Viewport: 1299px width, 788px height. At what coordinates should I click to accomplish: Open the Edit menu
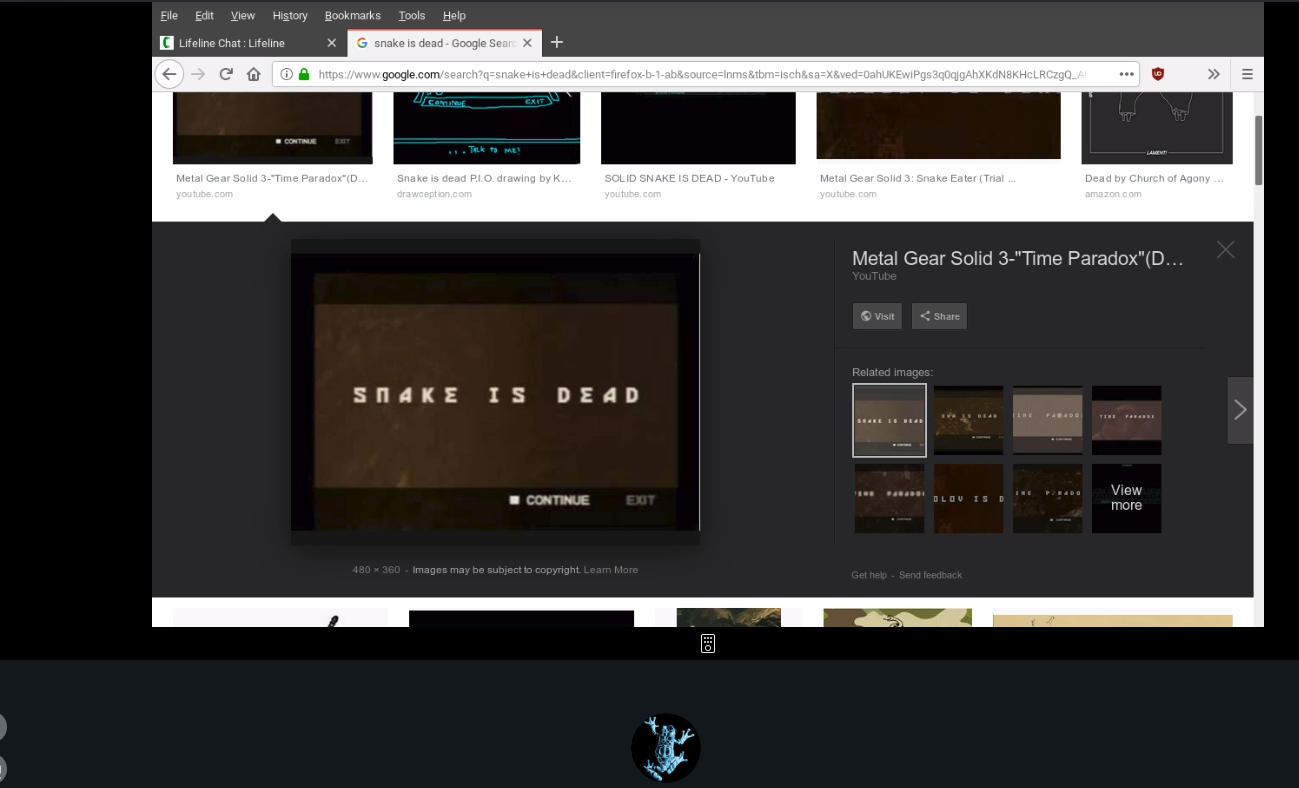204,15
